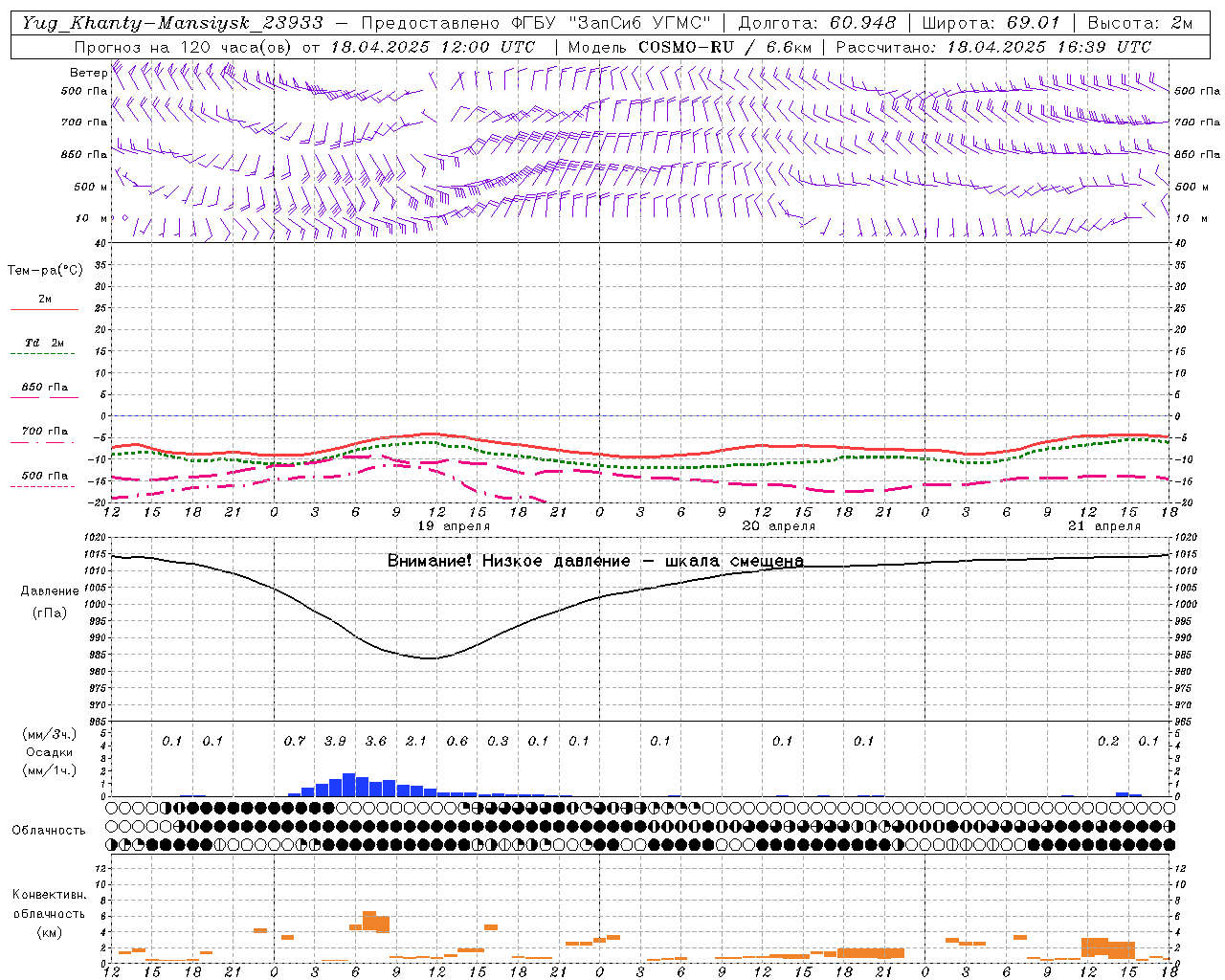This screenshot has width=1225, height=980.
Task: Click the Долгота: 60.948 value
Action: point(817,23)
